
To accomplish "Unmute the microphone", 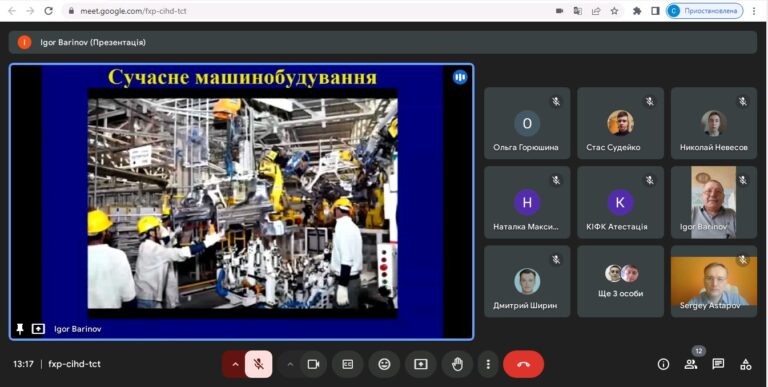I will click(259, 364).
